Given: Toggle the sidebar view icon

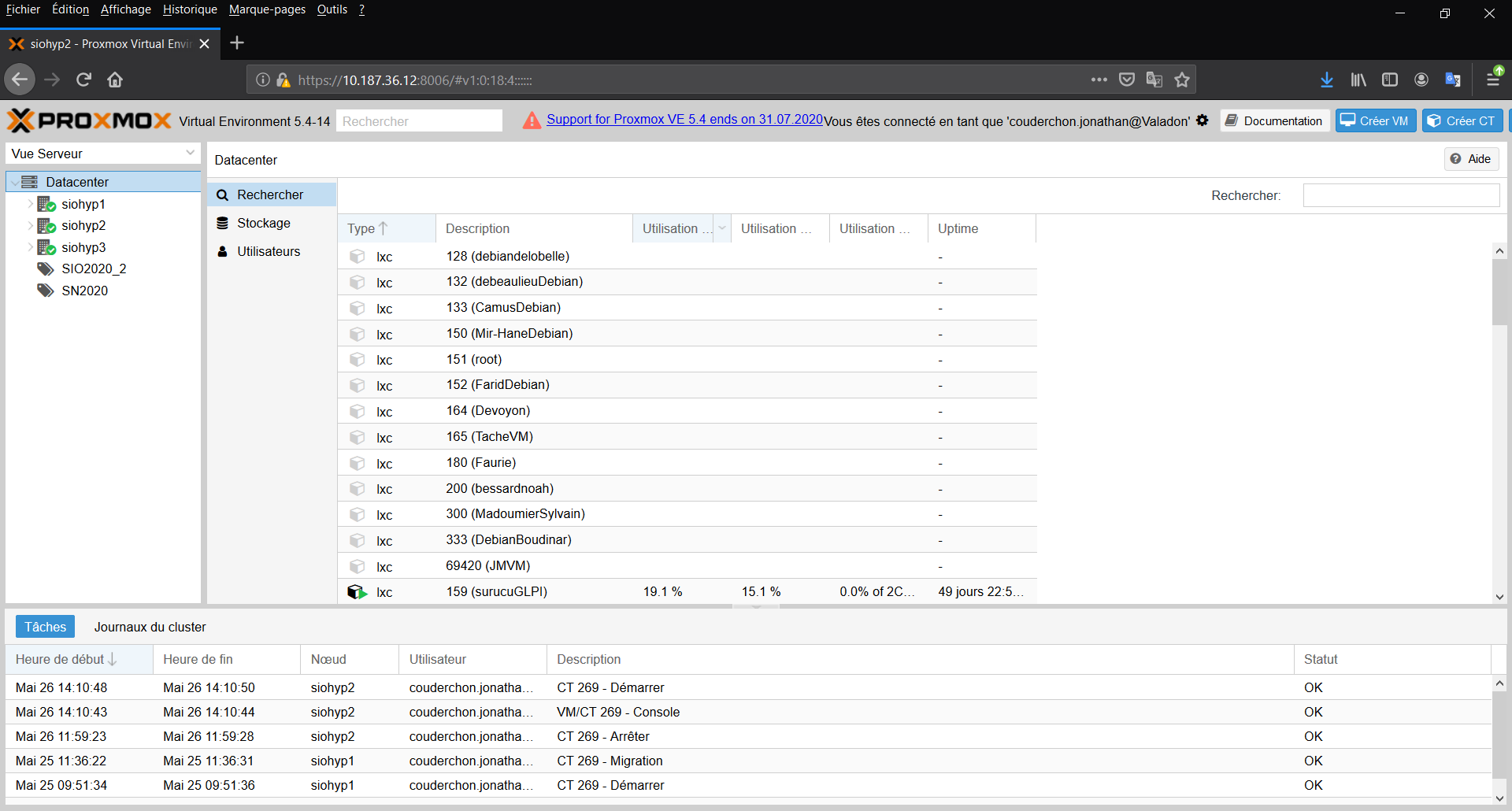Looking at the screenshot, I should (x=1390, y=80).
